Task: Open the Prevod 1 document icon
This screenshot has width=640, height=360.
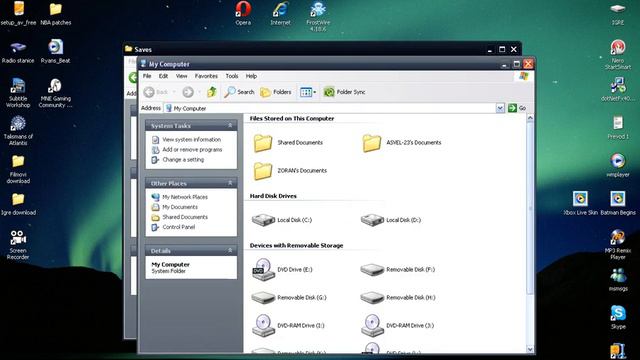Action: pos(618,127)
